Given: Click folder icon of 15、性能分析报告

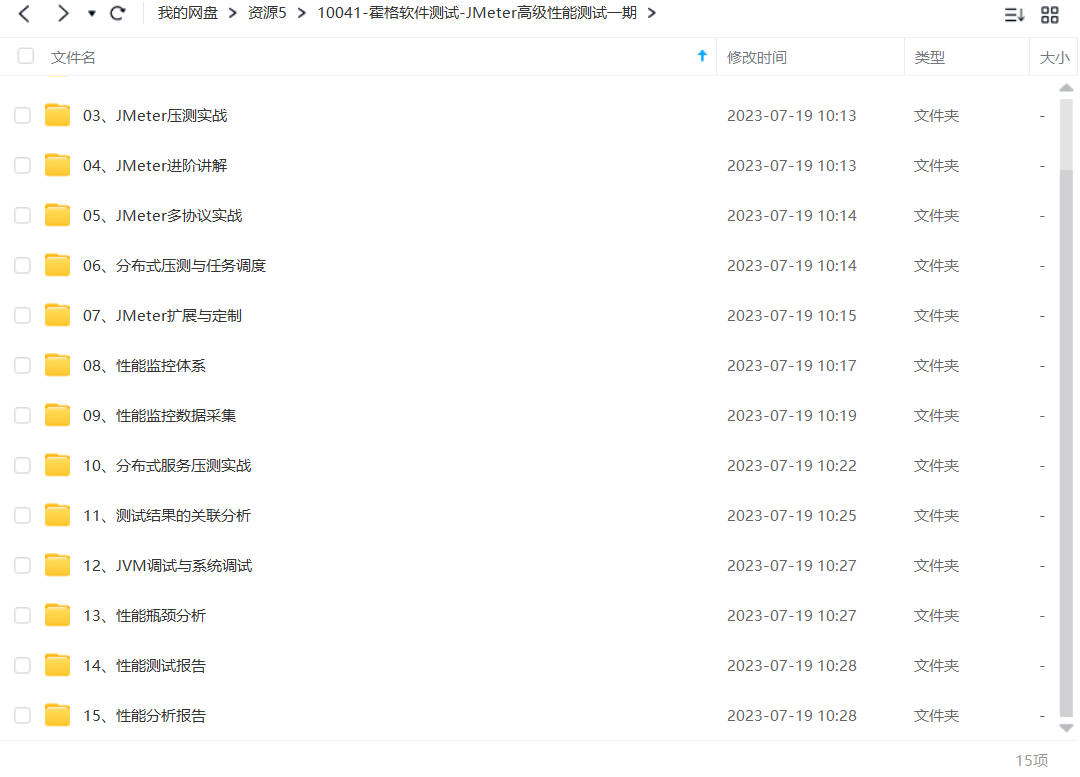Looking at the screenshot, I should coord(58,716).
